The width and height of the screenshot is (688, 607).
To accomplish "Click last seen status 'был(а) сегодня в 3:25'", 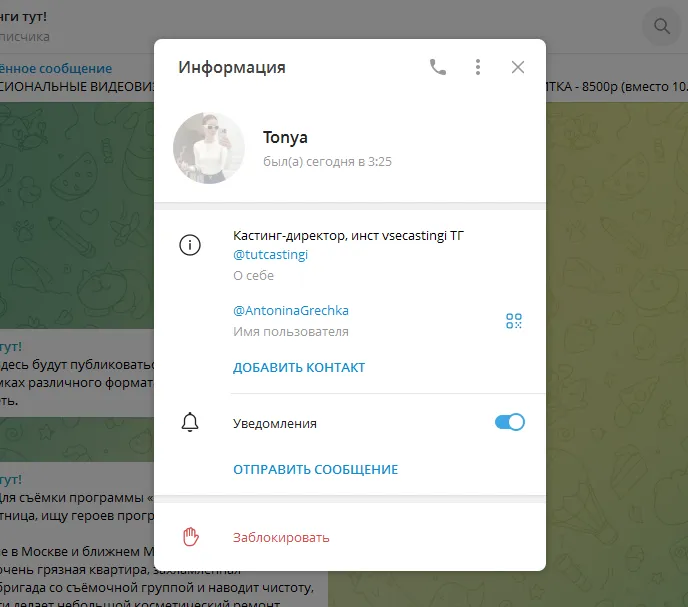I will click(327, 162).
